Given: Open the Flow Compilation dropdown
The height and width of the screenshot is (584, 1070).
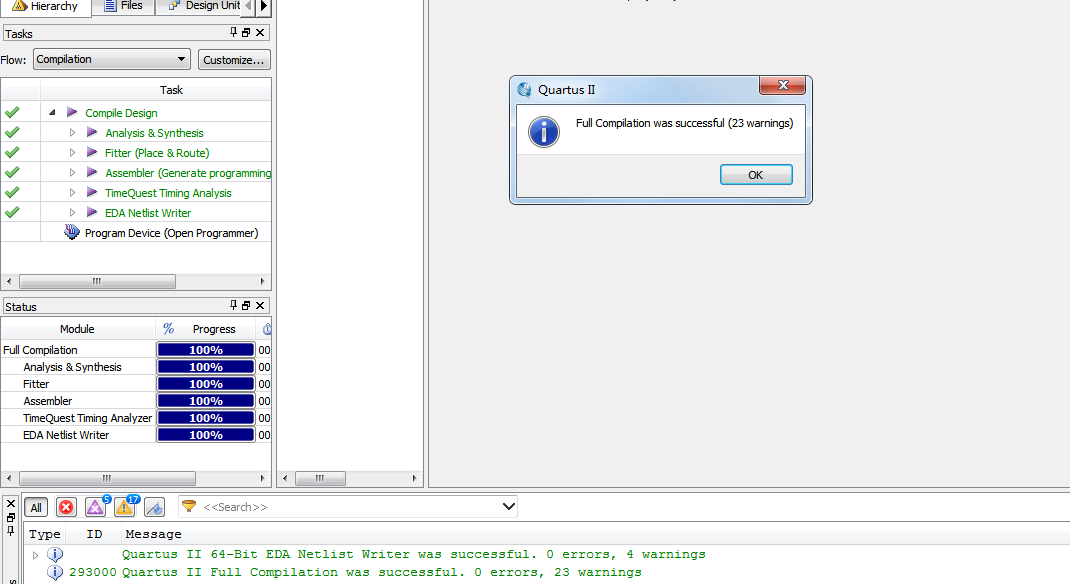Looking at the screenshot, I should tap(111, 59).
